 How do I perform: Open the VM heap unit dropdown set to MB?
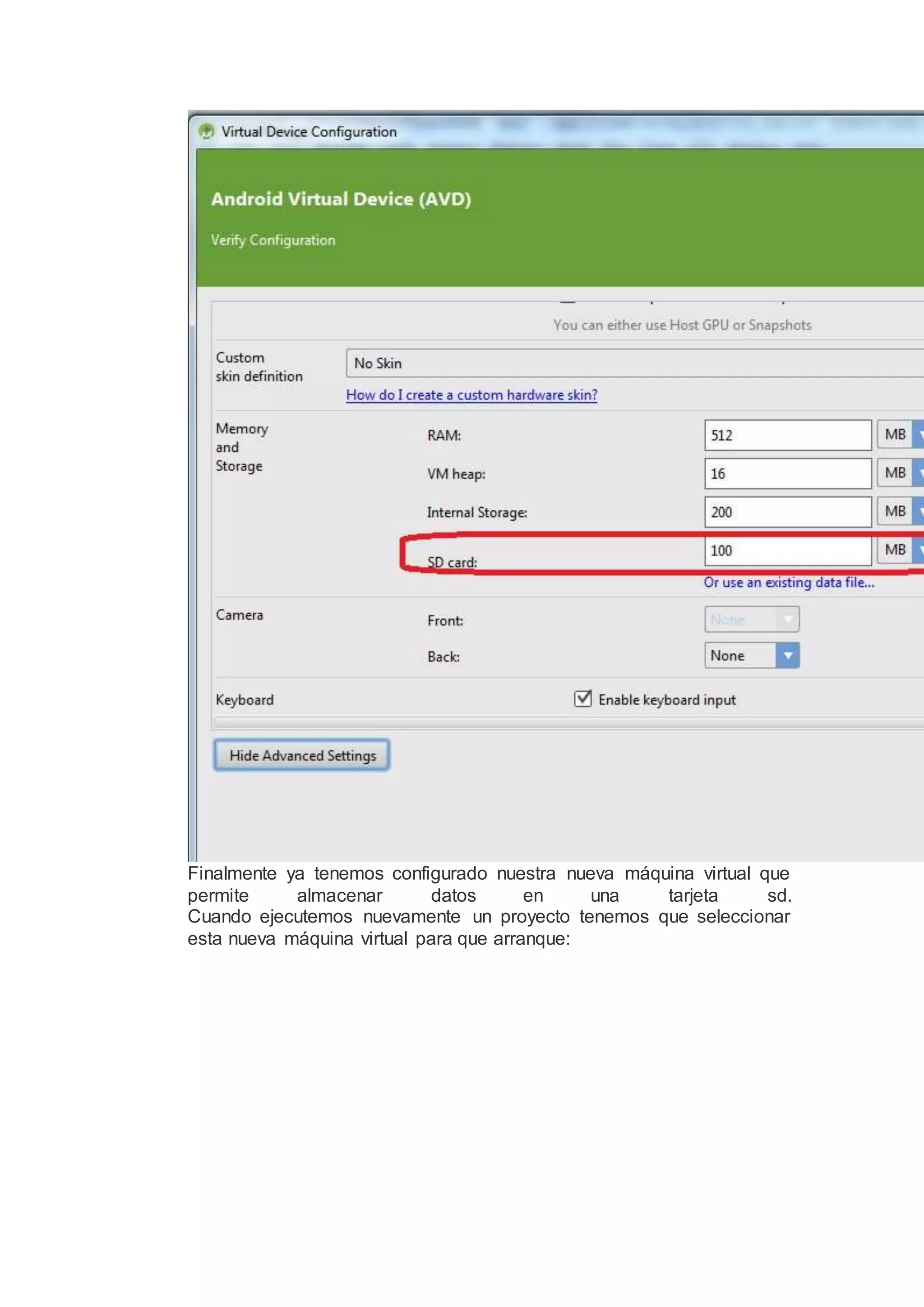[901, 473]
